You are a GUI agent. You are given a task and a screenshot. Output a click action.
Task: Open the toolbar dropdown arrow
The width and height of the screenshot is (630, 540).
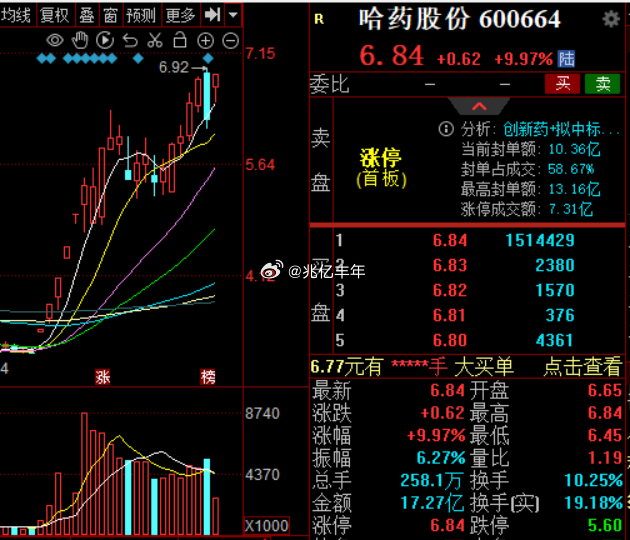coord(233,15)
